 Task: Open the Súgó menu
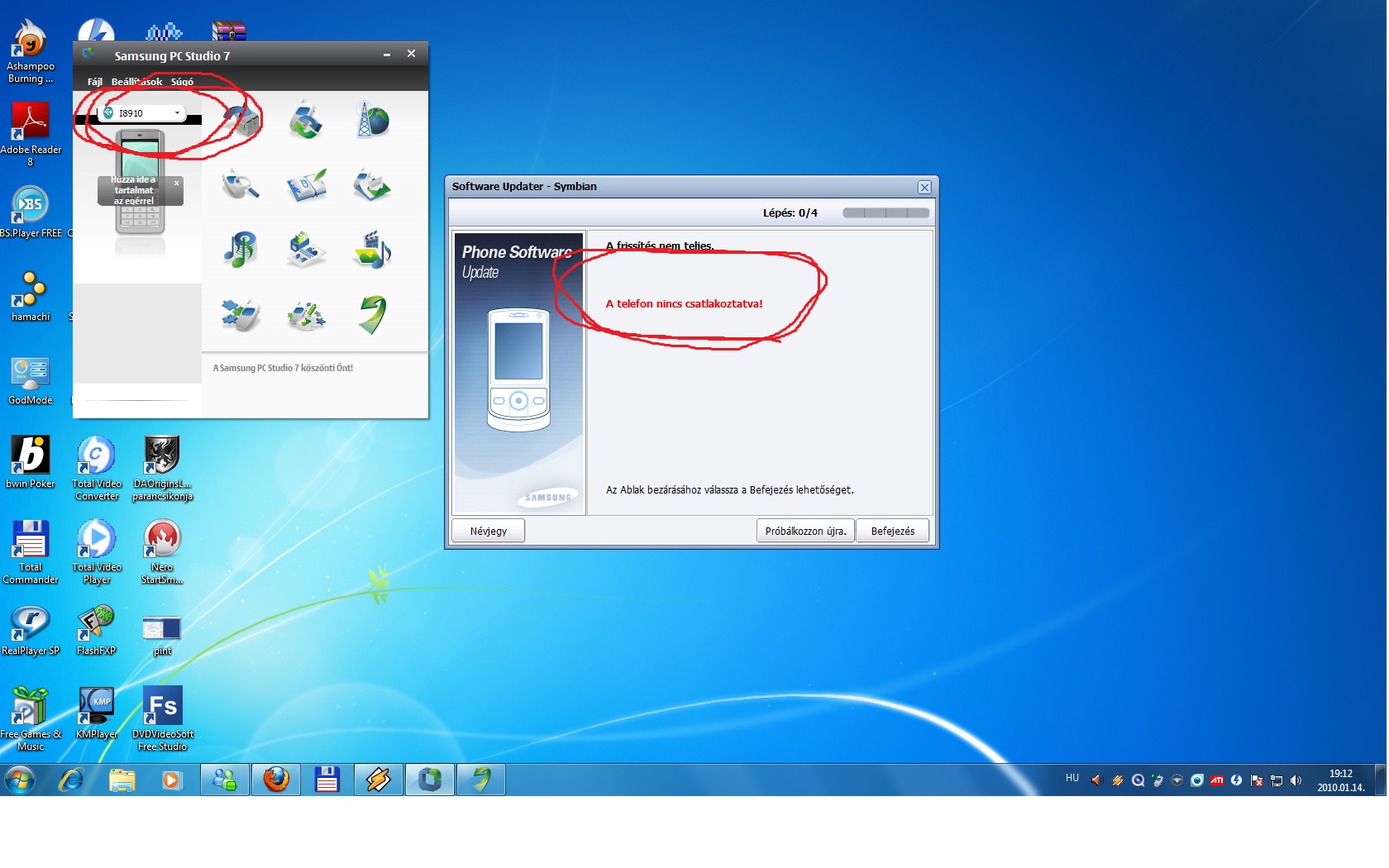pyautogui.click(x=182, y=82)
